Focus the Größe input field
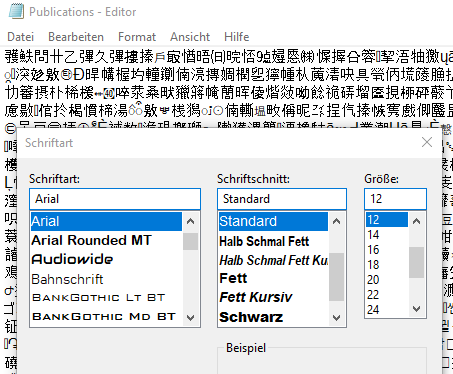The image size is (453, 374). point(395,199)
